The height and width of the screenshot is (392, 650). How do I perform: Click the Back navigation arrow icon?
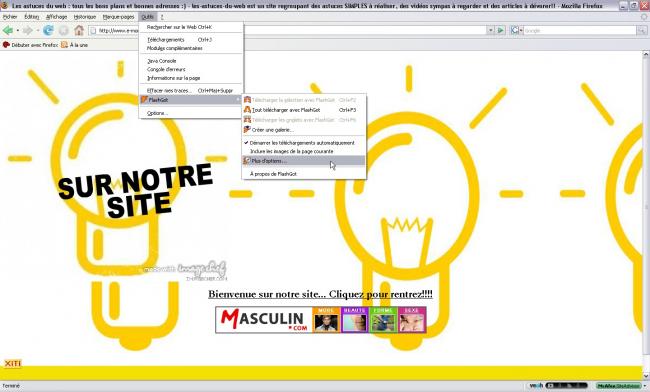[7, 30]
